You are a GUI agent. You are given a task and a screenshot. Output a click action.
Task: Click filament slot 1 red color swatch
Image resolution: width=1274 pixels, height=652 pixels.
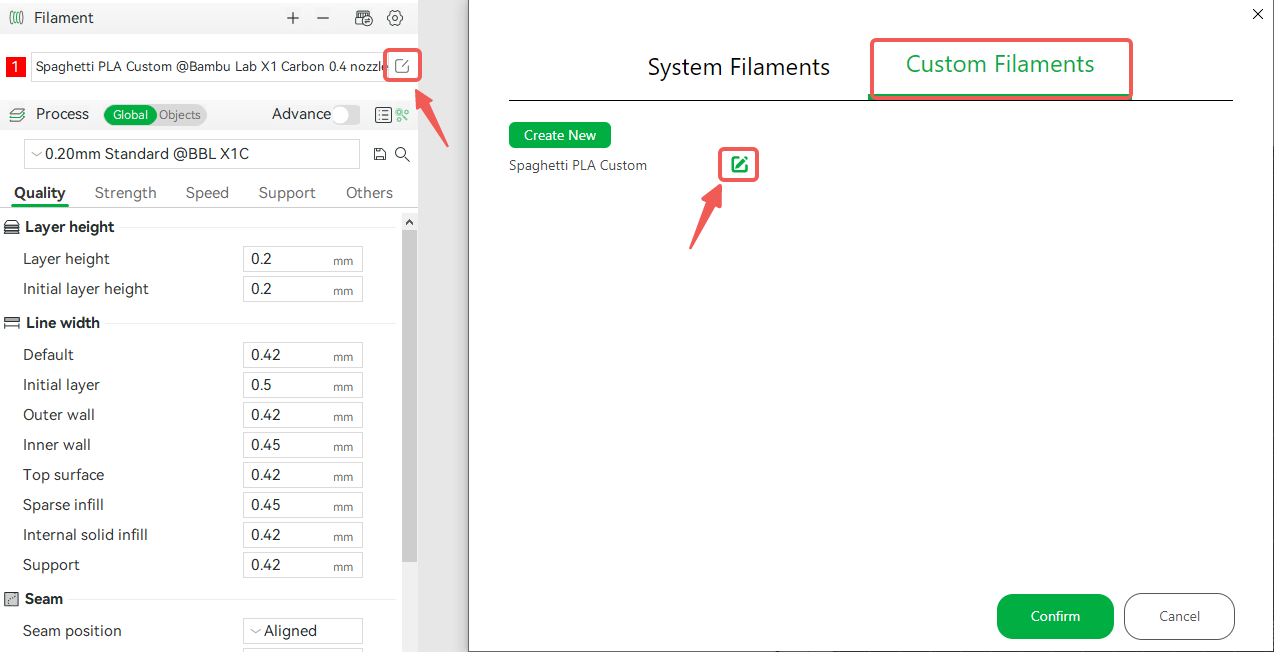coord(16,67)
